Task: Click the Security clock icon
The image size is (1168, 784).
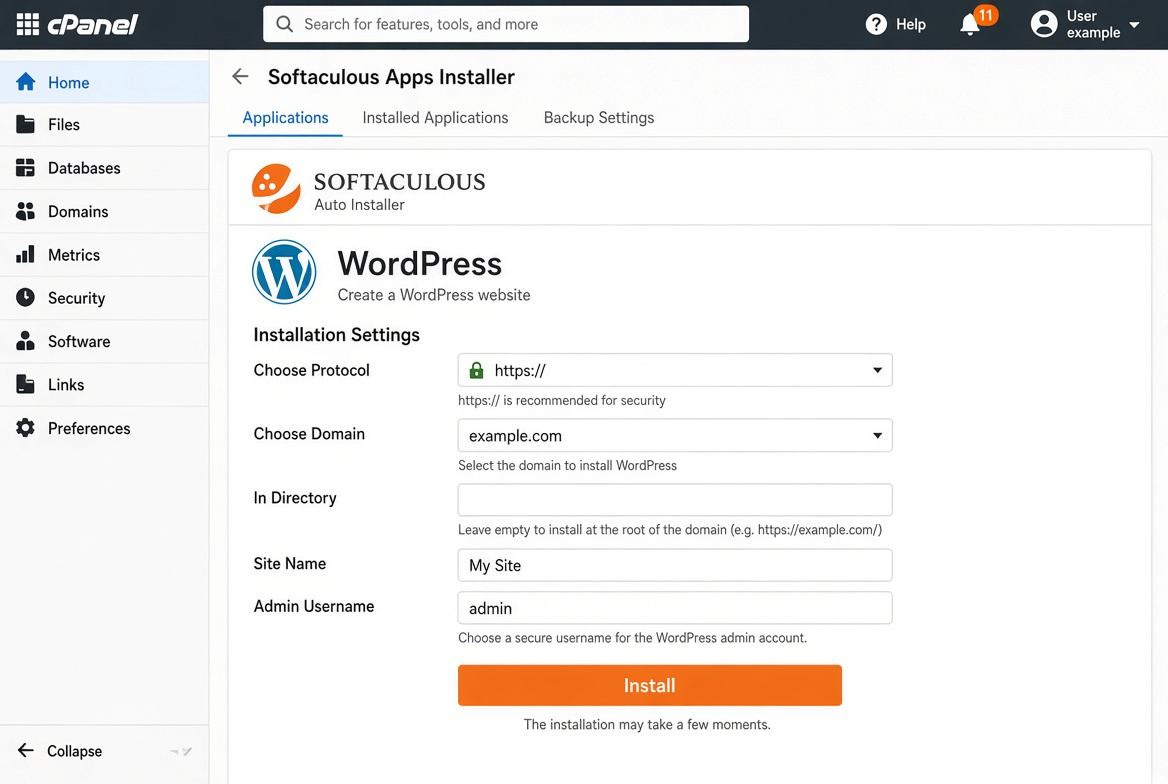Action: (25, 297)
